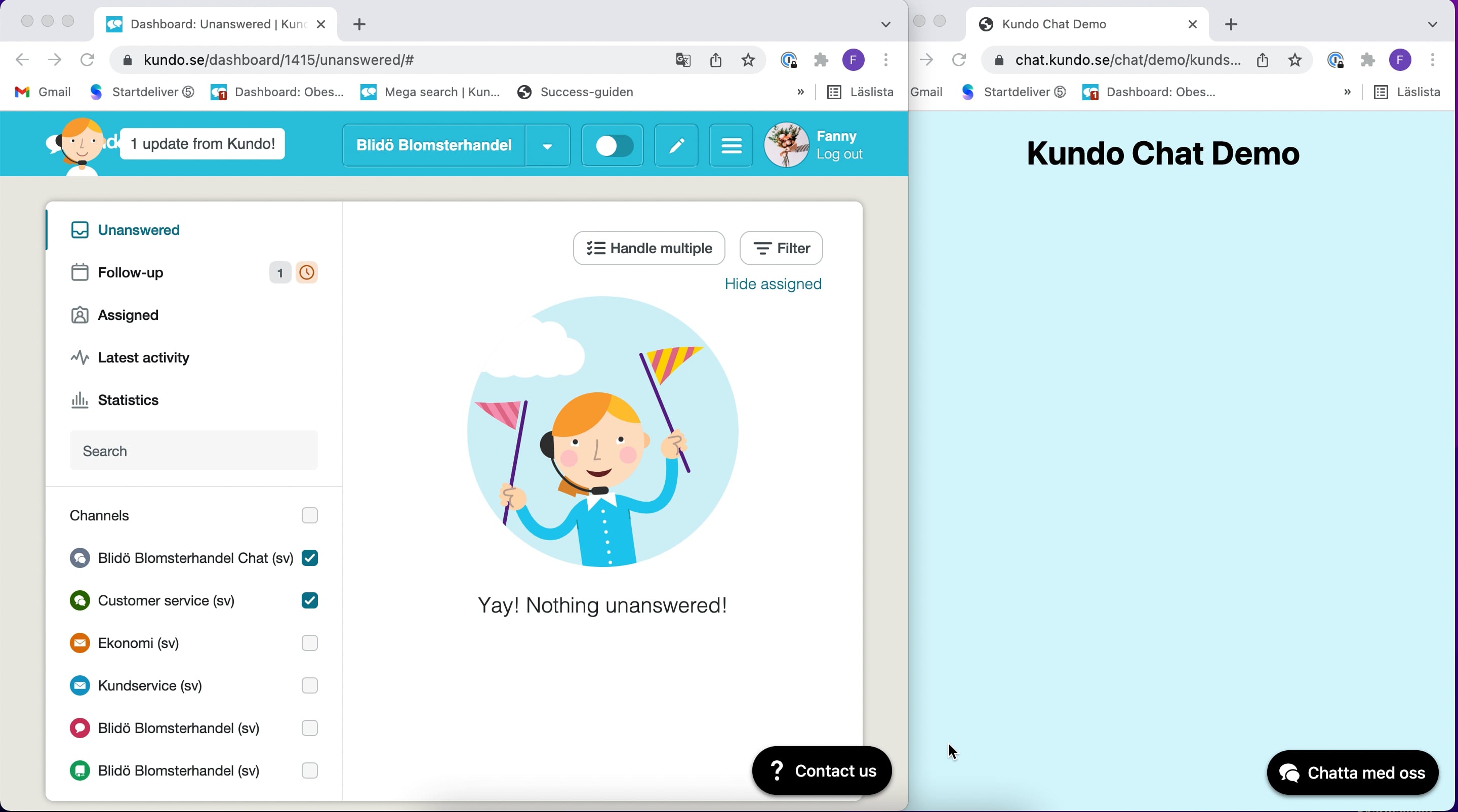Click the Follow-up clock reminder icon
The width and height of the screenshot is (1458, 812).
coord(307,272)
